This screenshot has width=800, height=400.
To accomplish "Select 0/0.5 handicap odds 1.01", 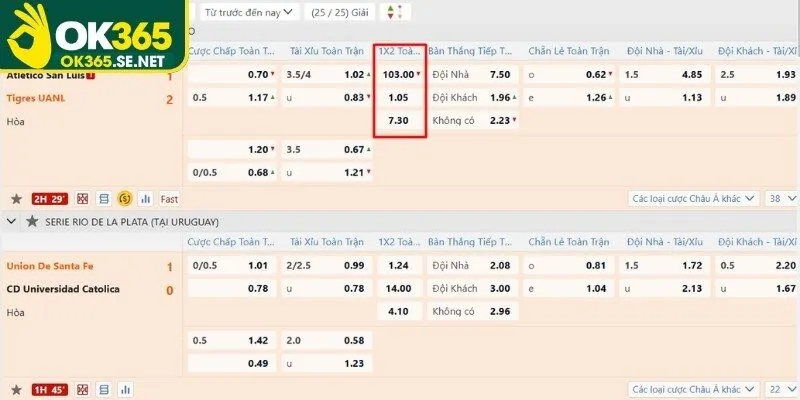I will click(x=232, y=265).
